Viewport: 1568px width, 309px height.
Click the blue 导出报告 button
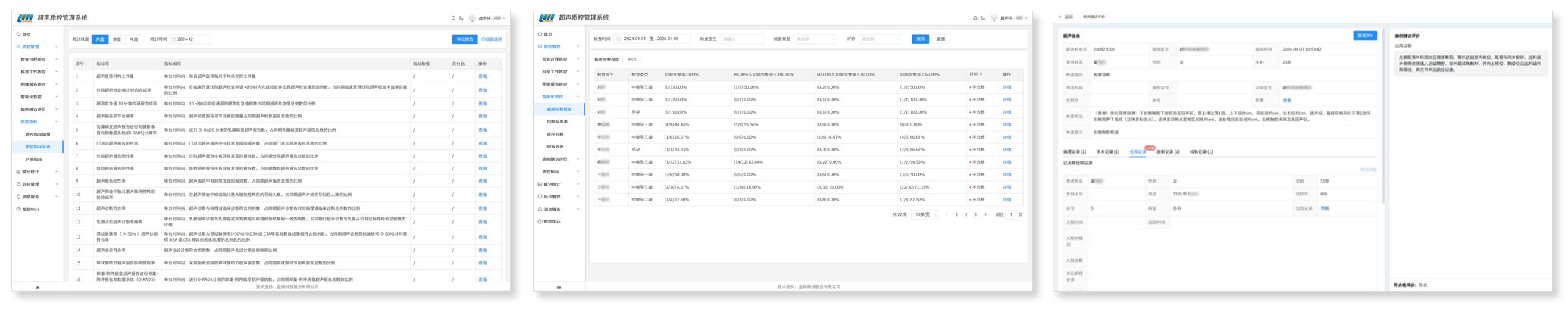(x=465, y=39)
